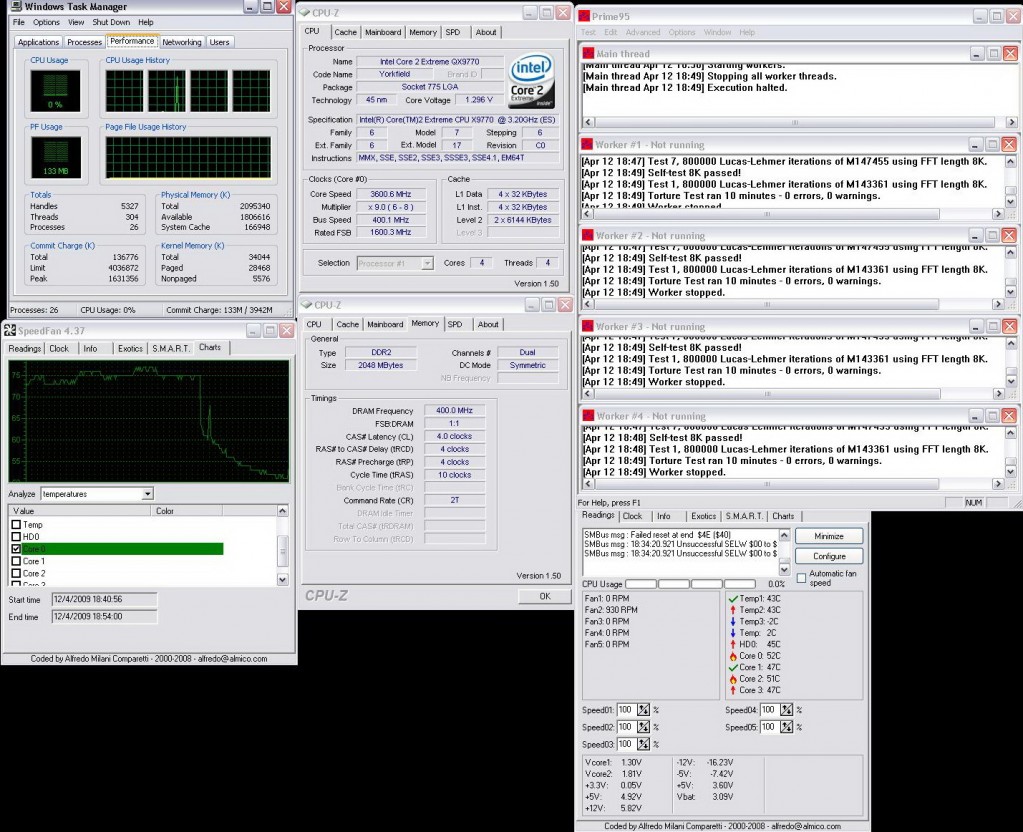Click the Worker #1 window icon
Image resolution: width=1023 pixels, height=832 pixels.
click(x=588, y=145)
